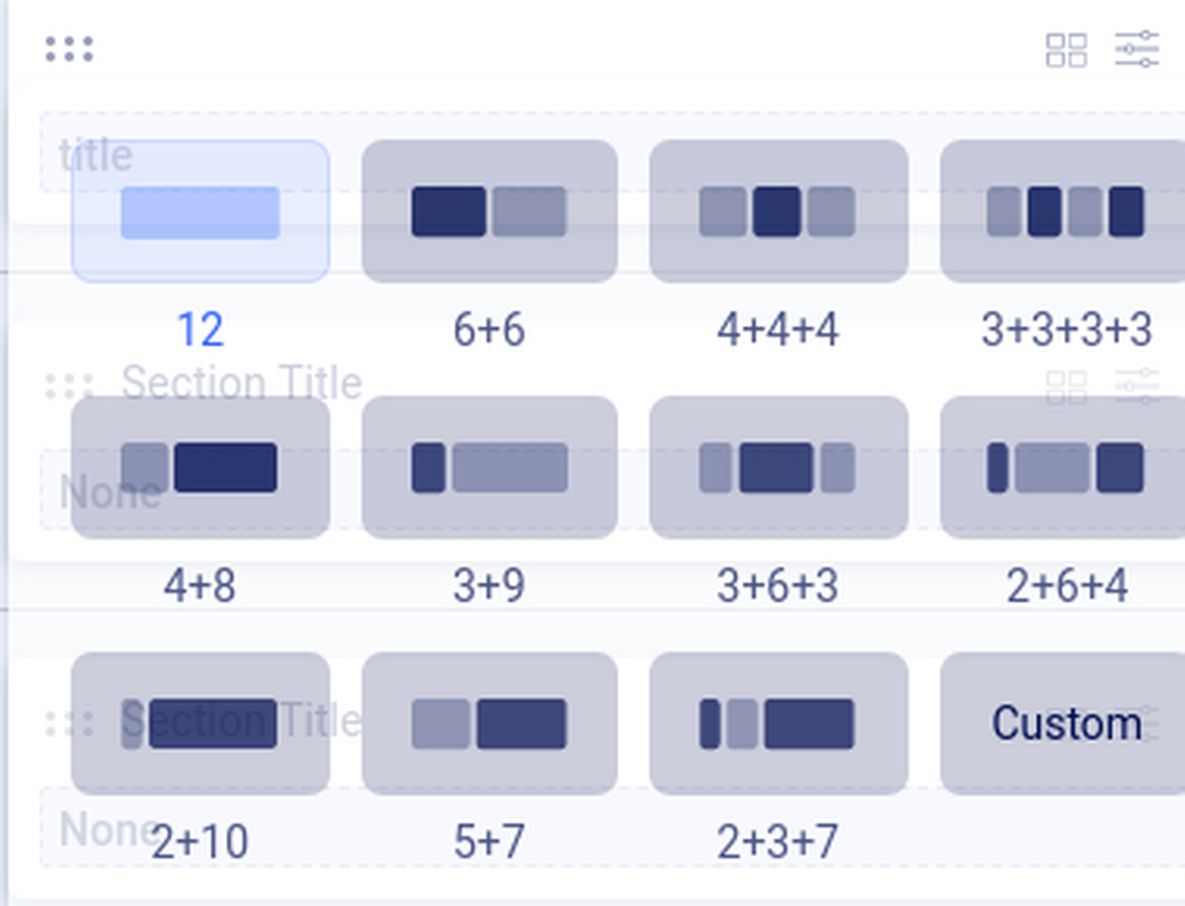Pick the 4+4+4 three-column layout
This screenshot has height=906, width=1185.
tap(778, 212)
